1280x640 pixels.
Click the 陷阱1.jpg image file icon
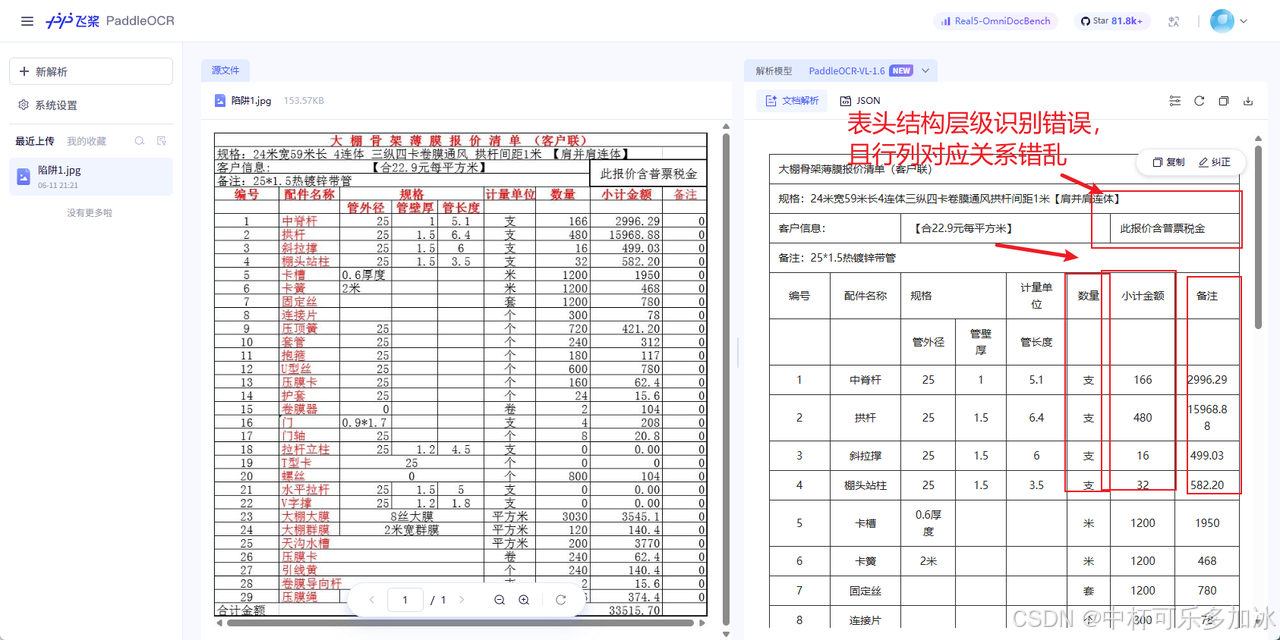click(x=221, y=100)
